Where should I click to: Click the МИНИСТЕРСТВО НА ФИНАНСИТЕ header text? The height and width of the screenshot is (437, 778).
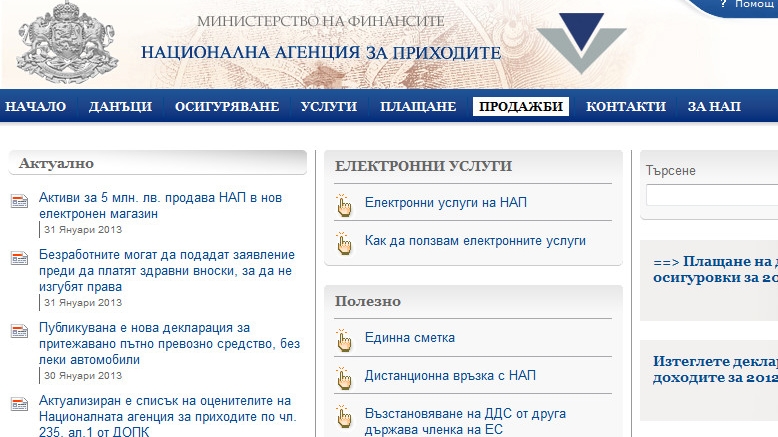(x=321, y=21)
